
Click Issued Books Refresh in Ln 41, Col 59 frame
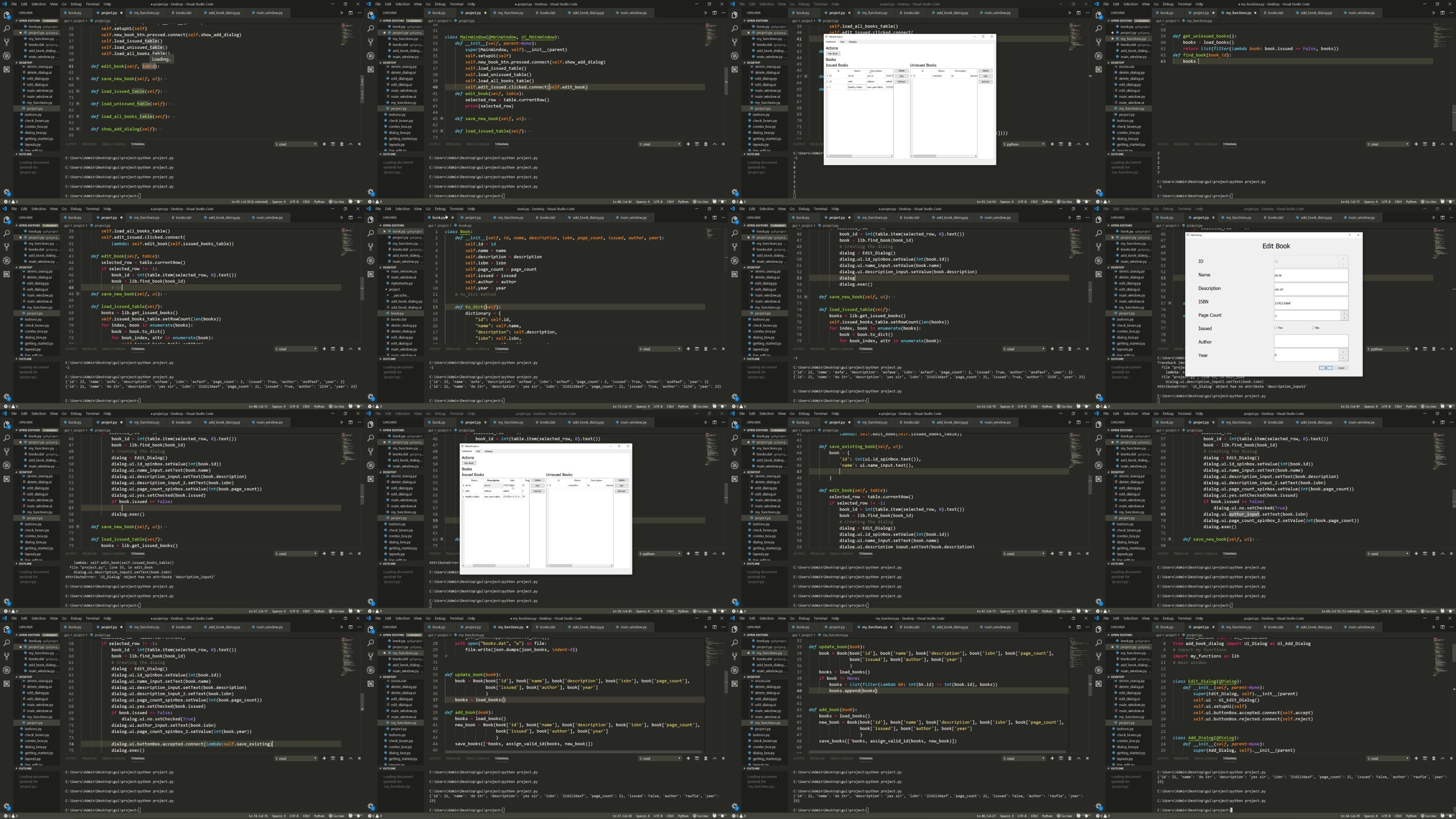click(901, 81)
